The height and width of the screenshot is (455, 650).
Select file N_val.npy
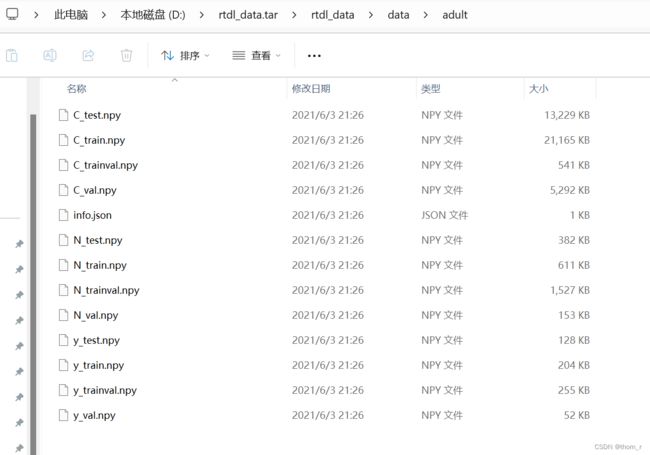(96, 315)
